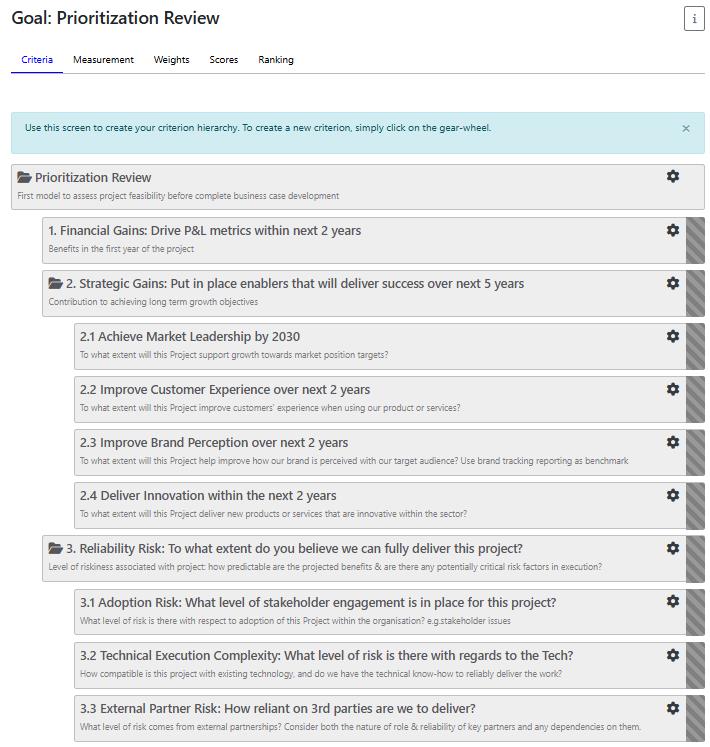Collapse the Prioritization Review root folder
This screenshot has height=747, width=710.
[24, 177]
